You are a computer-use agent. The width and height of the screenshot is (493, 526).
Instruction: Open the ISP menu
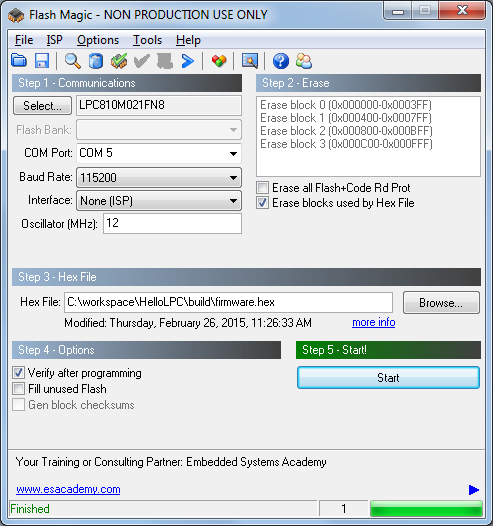pos(55,40)
